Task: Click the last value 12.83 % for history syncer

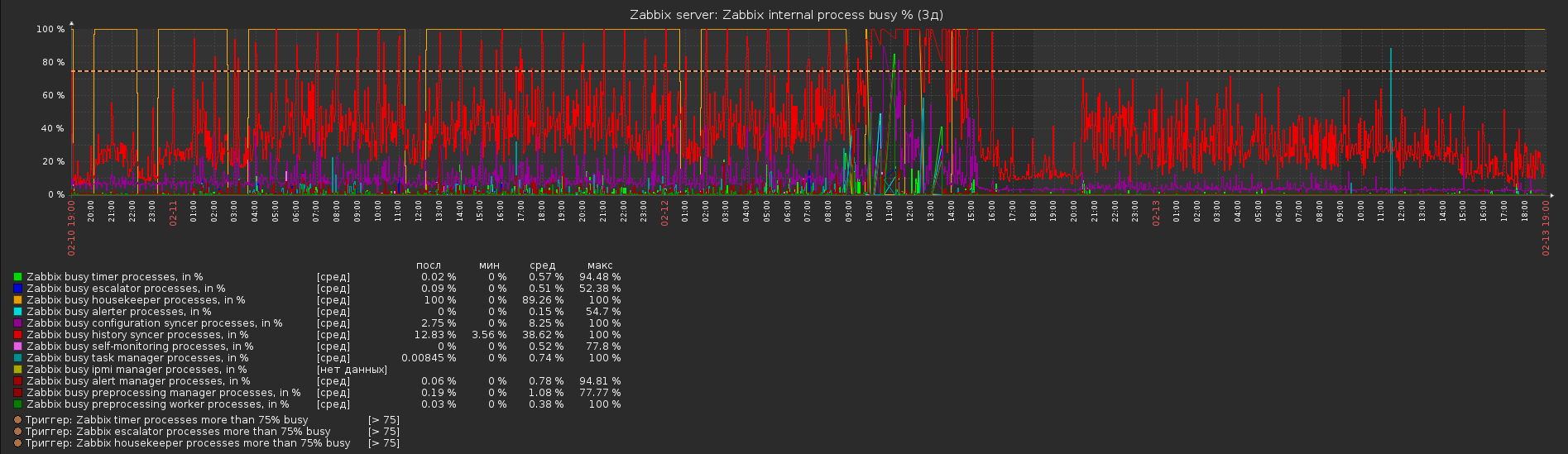Action: 435,335
